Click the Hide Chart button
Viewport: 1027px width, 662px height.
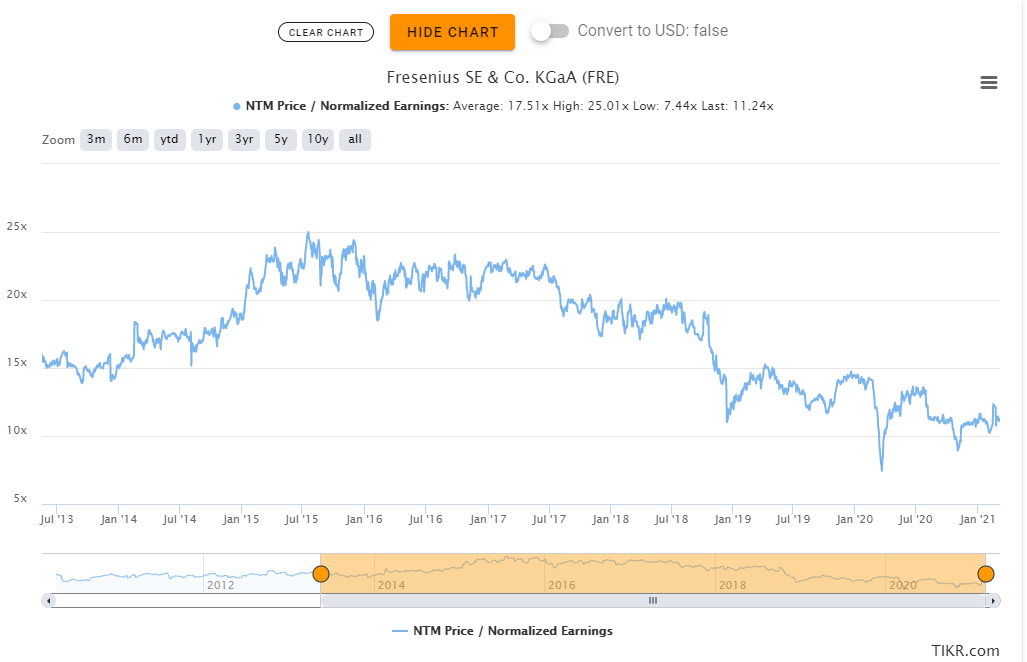[453, 32]
